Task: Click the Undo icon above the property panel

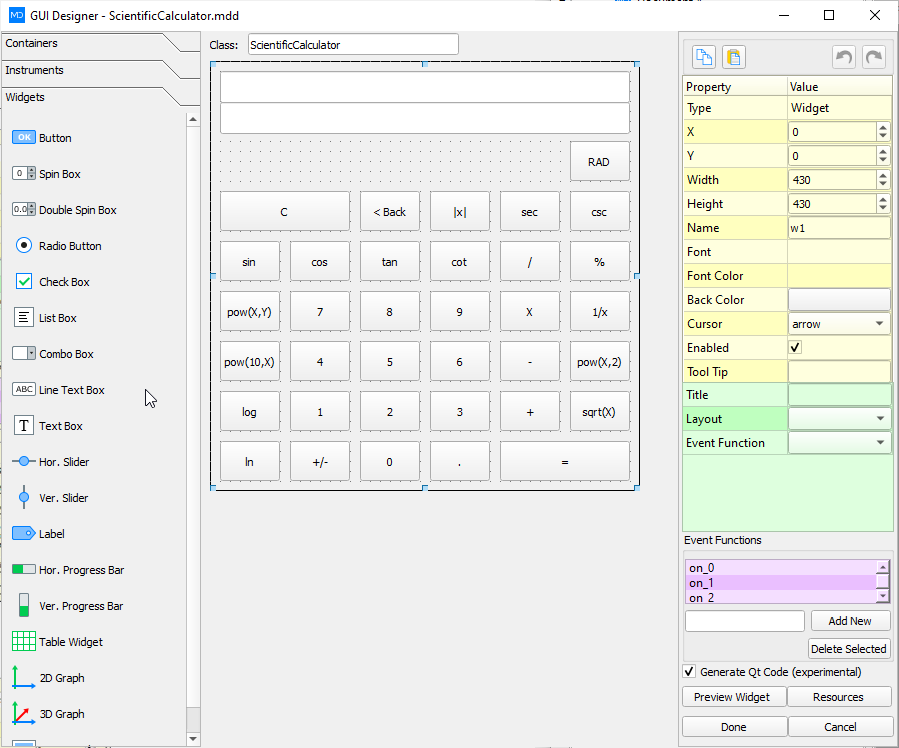Action: pos(845,57)
